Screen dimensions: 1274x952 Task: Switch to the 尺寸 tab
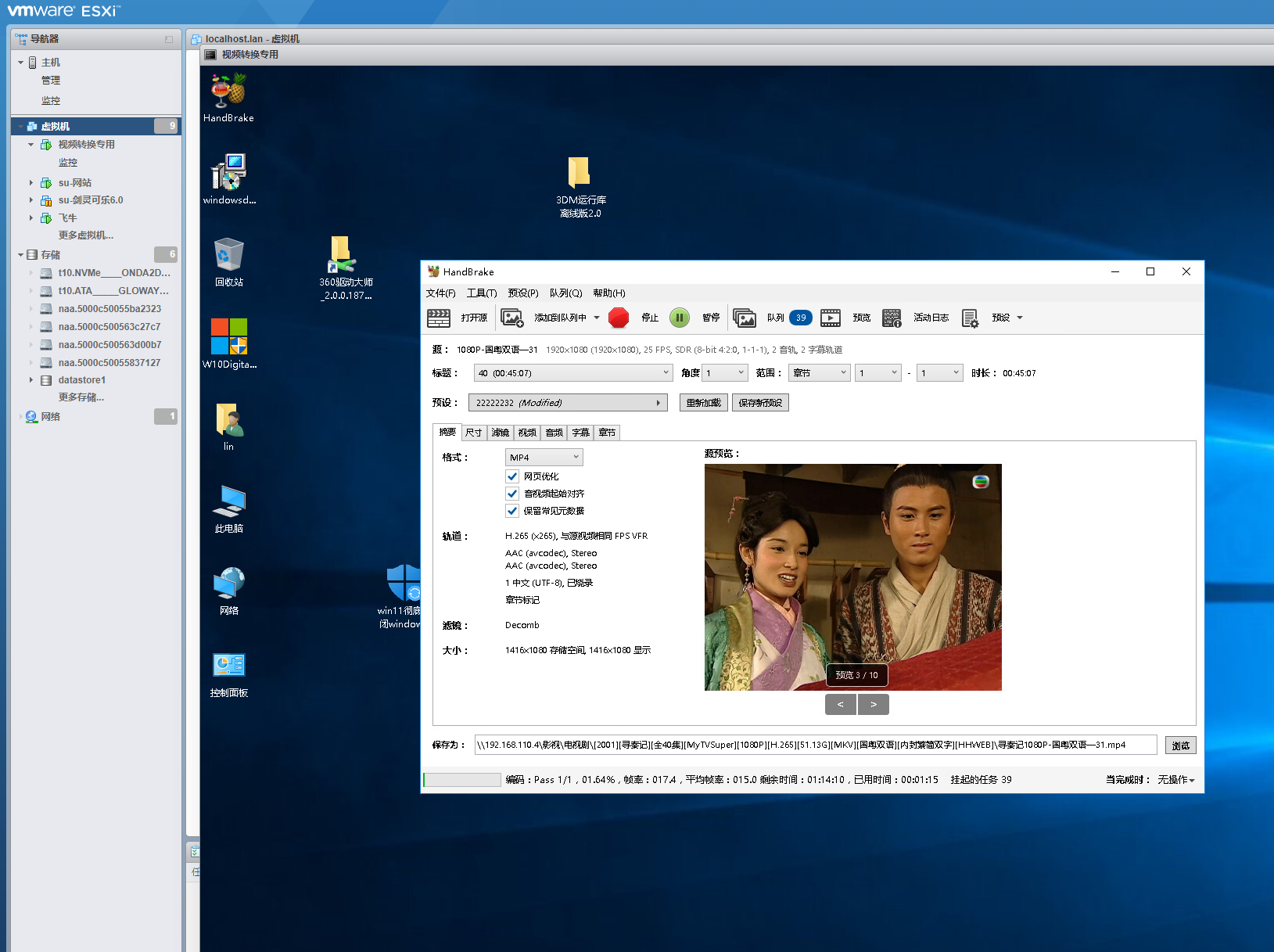pos(474,433)
